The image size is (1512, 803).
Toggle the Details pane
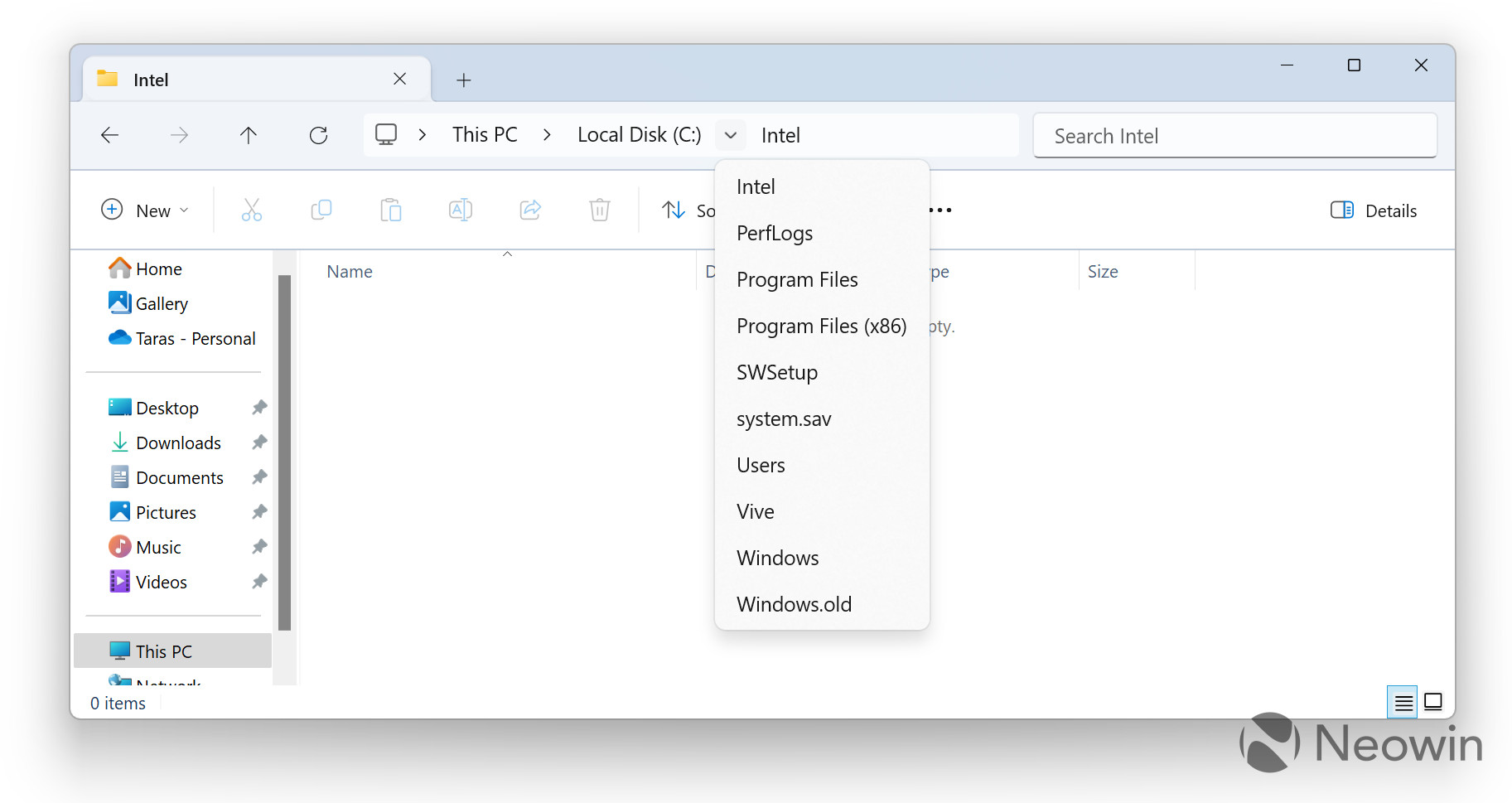1373,210
